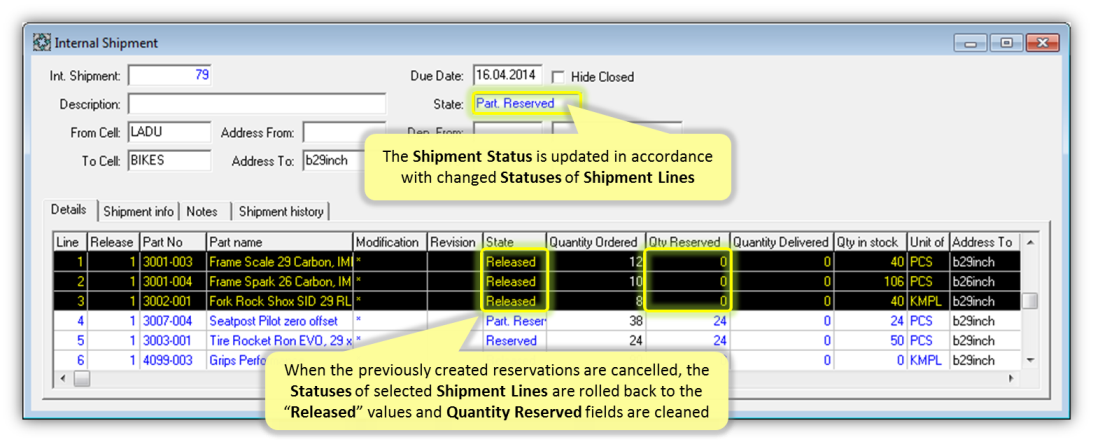This screenshot has height=442, width=1093.
Task: Open the Shipment history tab
Action: [280, 211]
